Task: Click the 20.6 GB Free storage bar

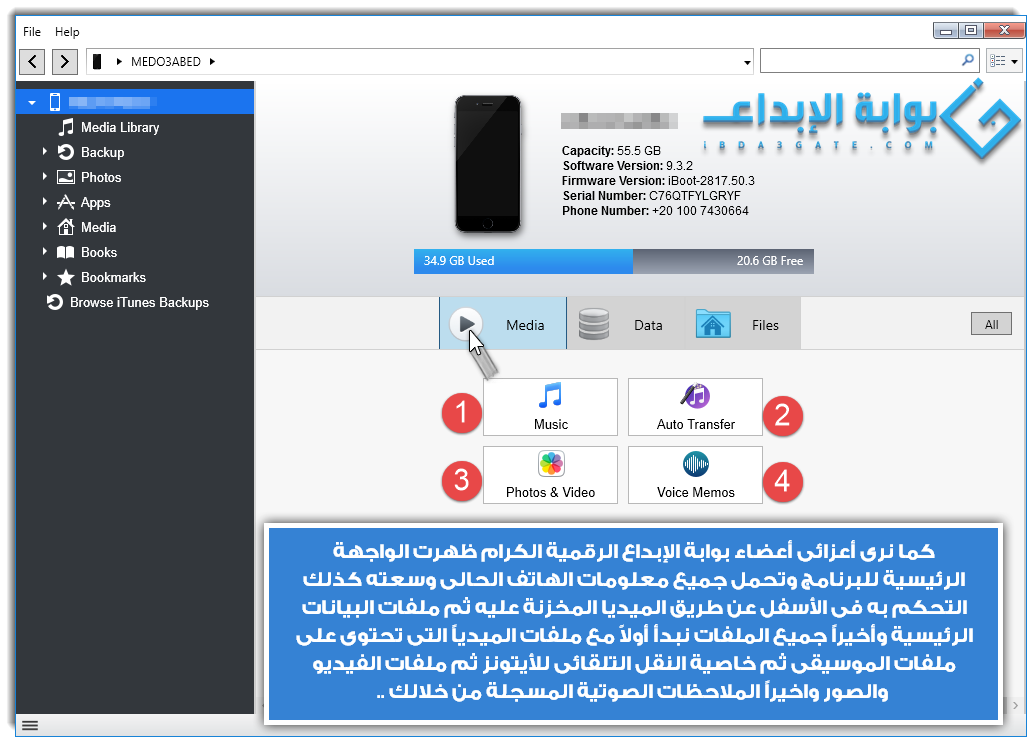Action: pyautogui.click(x=723, y=261)
